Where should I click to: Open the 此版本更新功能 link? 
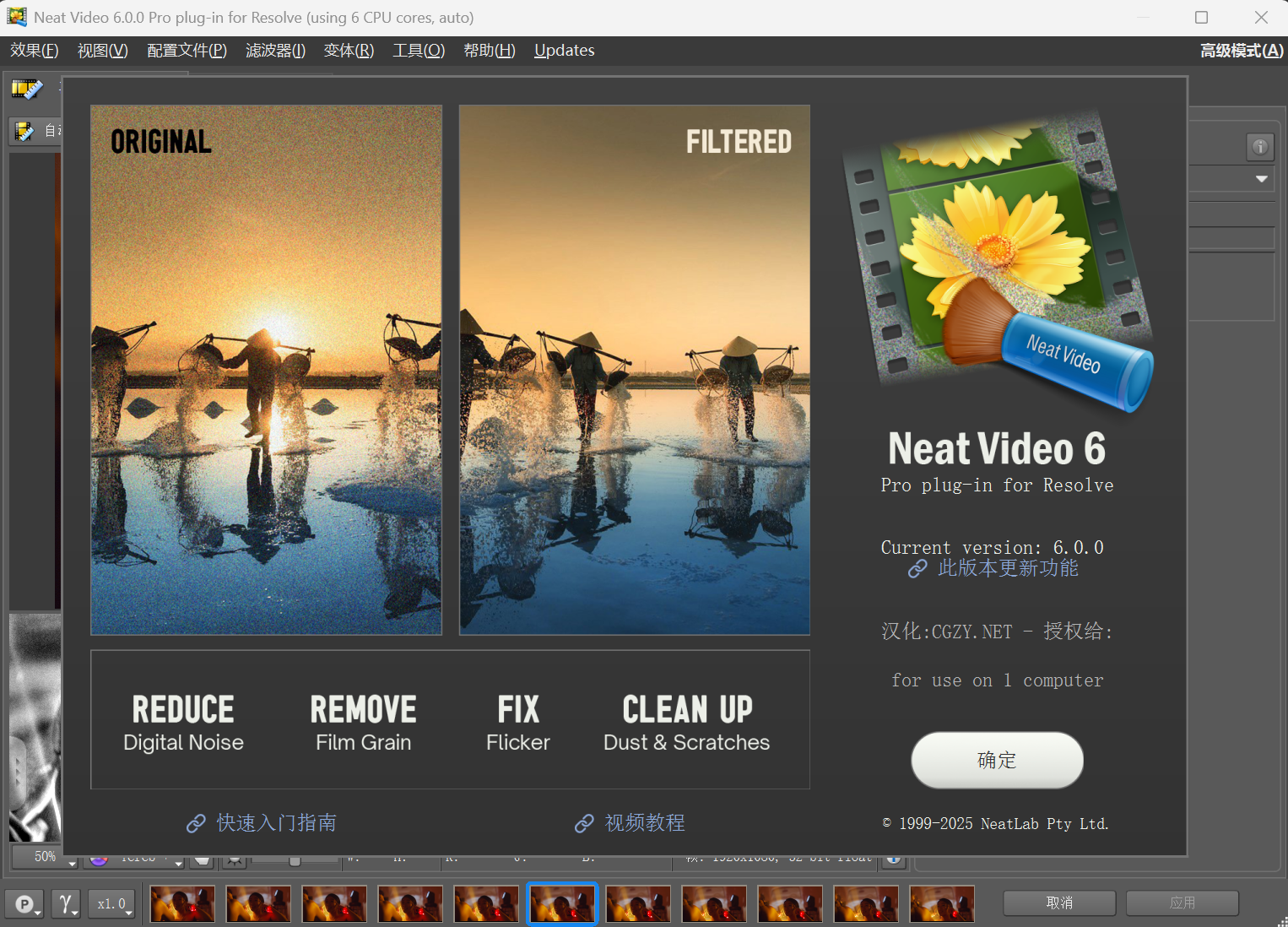click(1007, 568)
